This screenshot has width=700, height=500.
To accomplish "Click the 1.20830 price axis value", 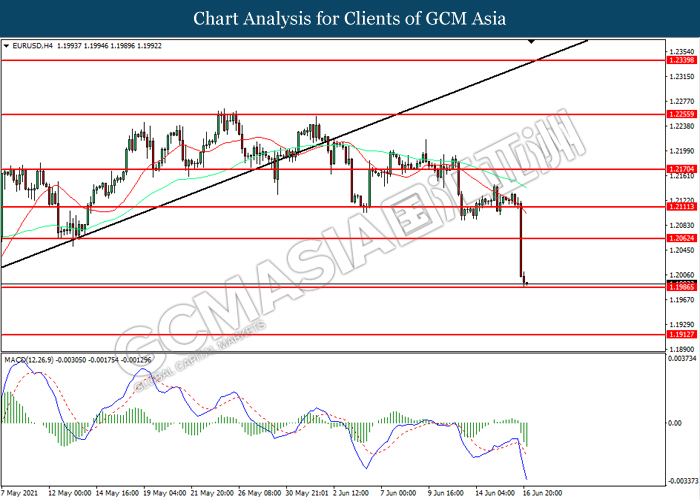I will coord(682,225).
